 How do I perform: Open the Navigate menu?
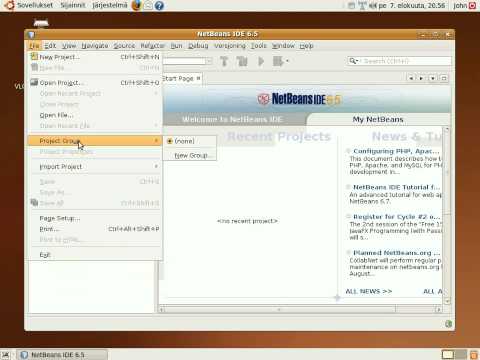point(95,46)
